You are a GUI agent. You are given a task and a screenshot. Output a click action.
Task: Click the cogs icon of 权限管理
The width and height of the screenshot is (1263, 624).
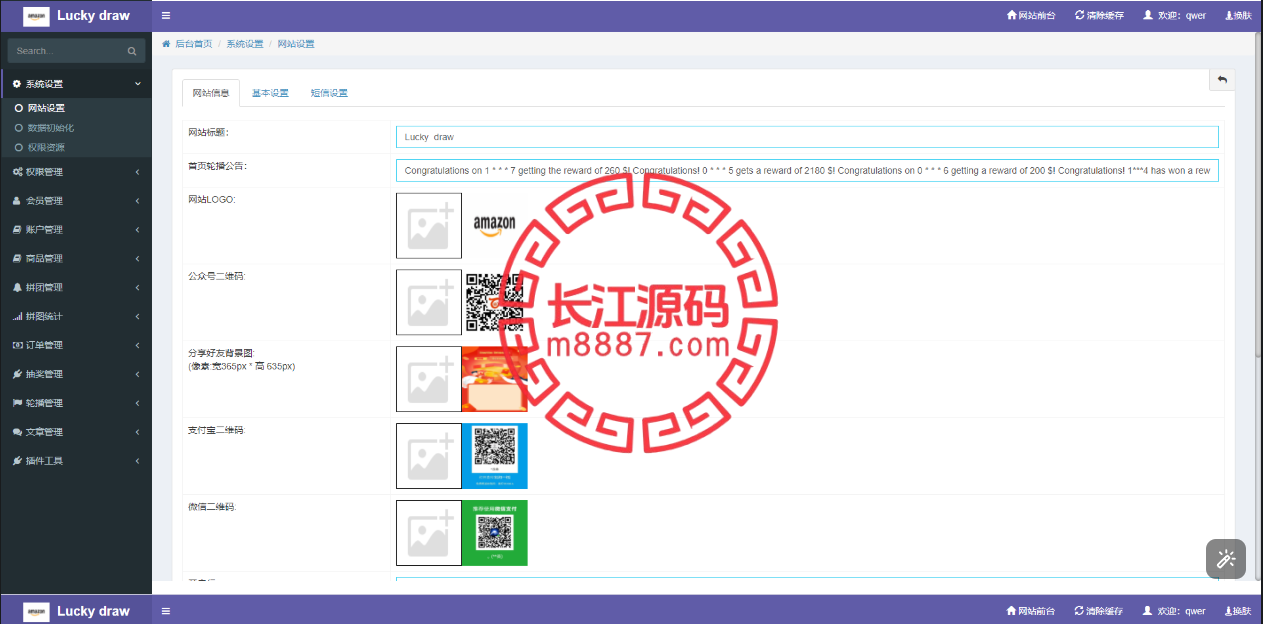click(x=18, y=172)
